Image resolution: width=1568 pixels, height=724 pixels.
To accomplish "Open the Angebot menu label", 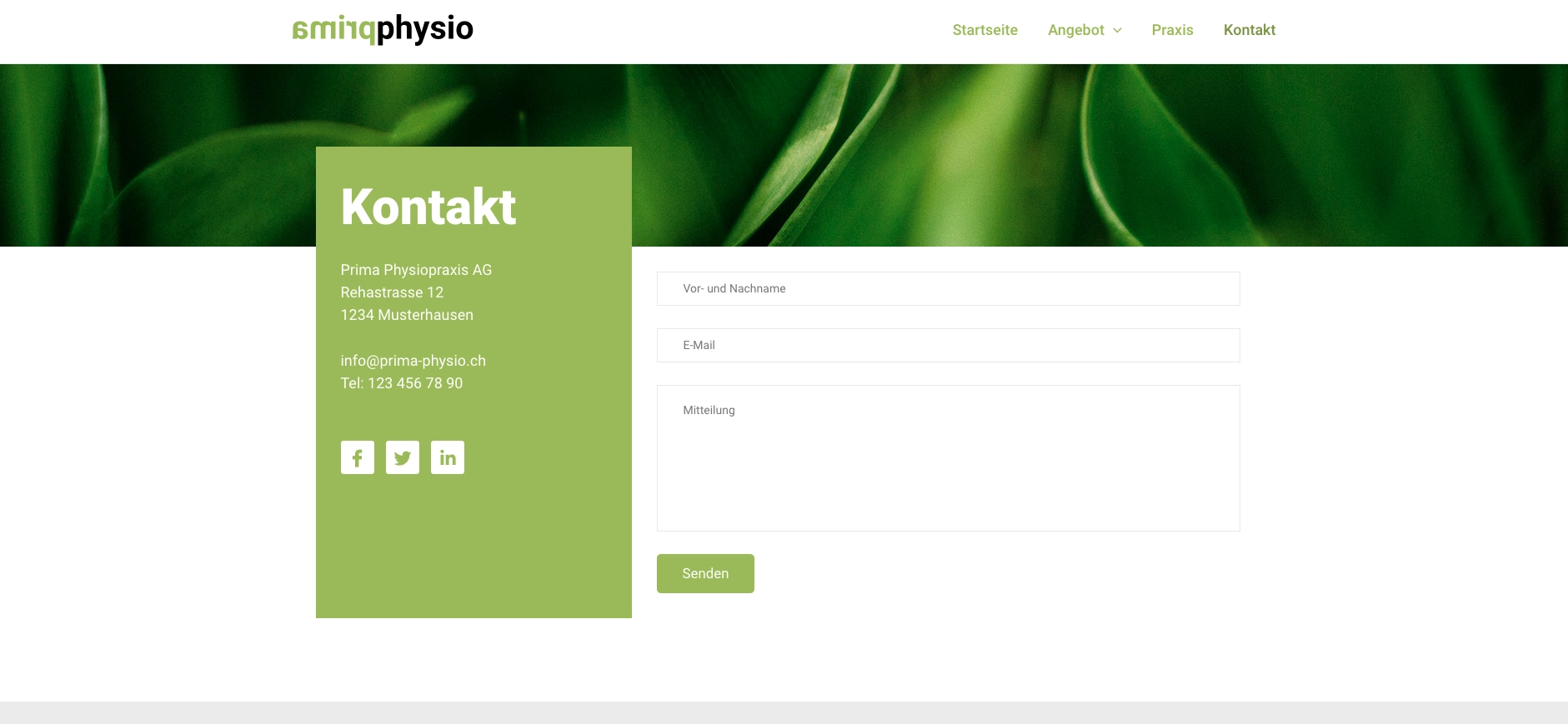I will pos(1075,30).
